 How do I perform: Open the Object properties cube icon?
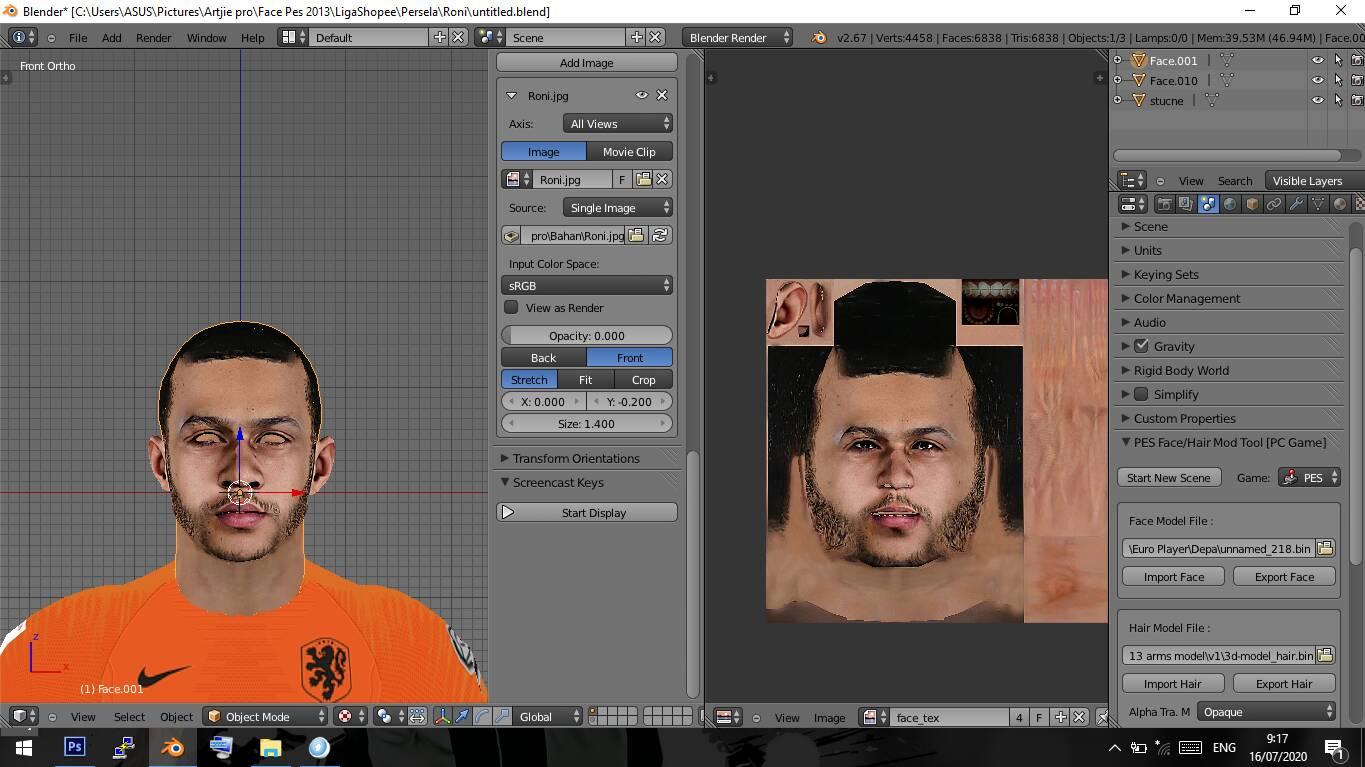click(1252, 204)
